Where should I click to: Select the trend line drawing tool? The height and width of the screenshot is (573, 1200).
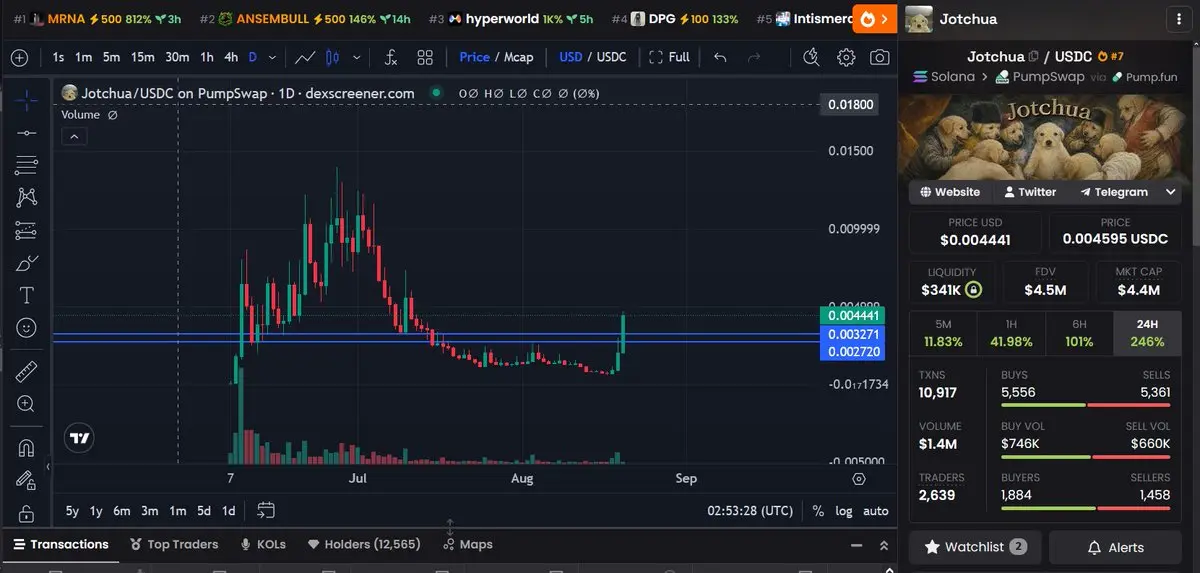pyautogui.click(x=27, y=132)
